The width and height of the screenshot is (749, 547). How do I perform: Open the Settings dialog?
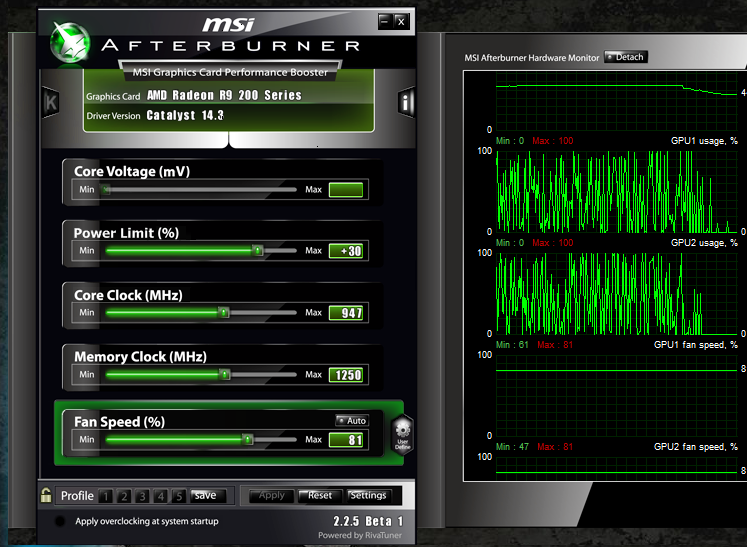pos(368,495)
